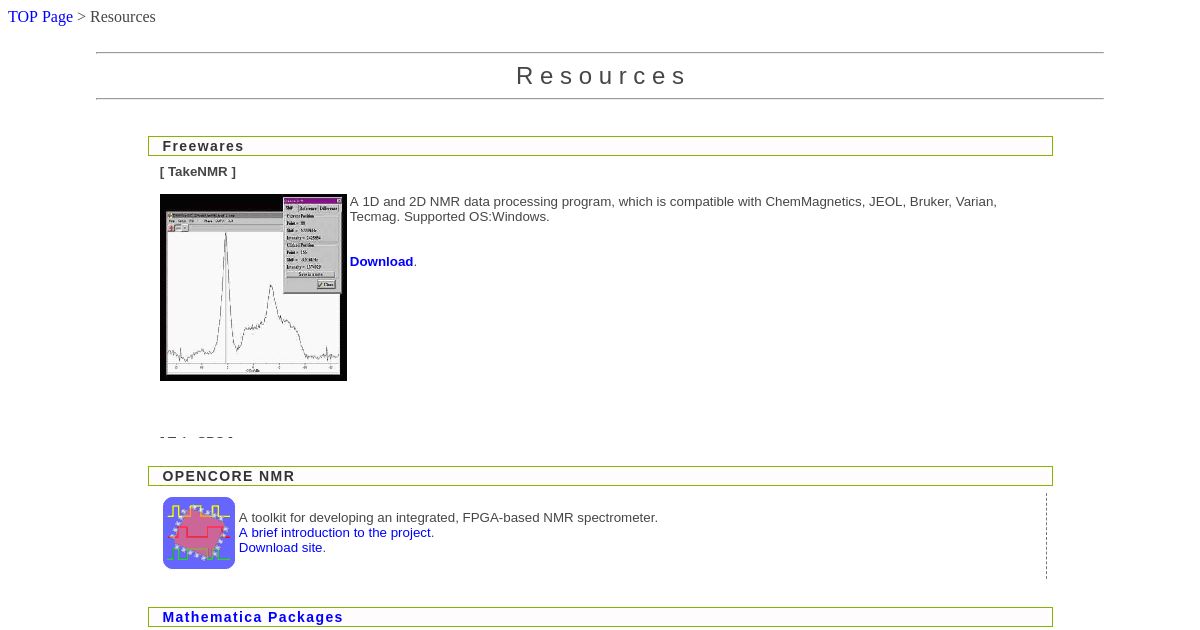Click the Resources page title
Image resolution: width=1200 pixels, height=630 pixels.
601,76
